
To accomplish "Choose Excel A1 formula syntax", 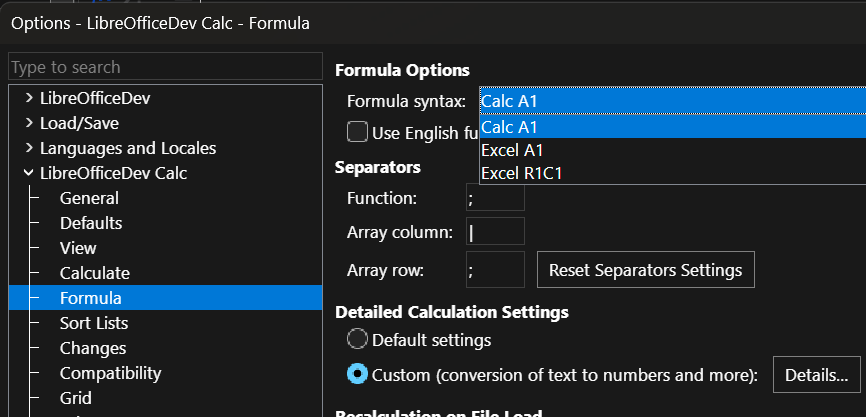I will pyautogui.click(x=673, y=150).
